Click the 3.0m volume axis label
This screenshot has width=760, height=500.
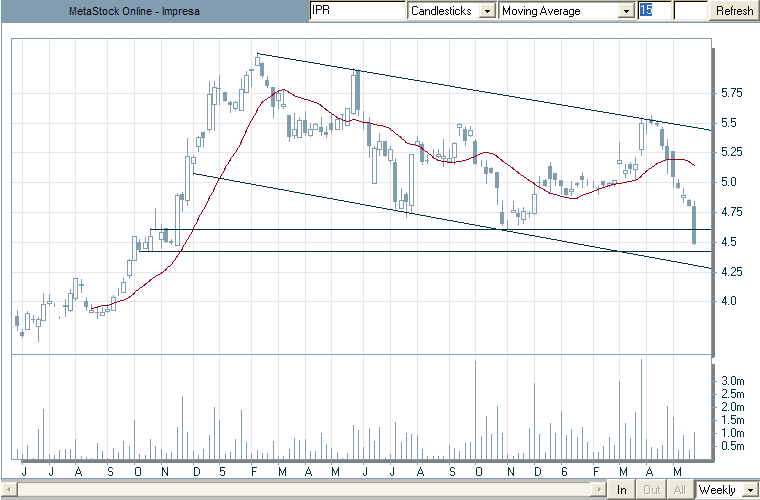point(732,381)
